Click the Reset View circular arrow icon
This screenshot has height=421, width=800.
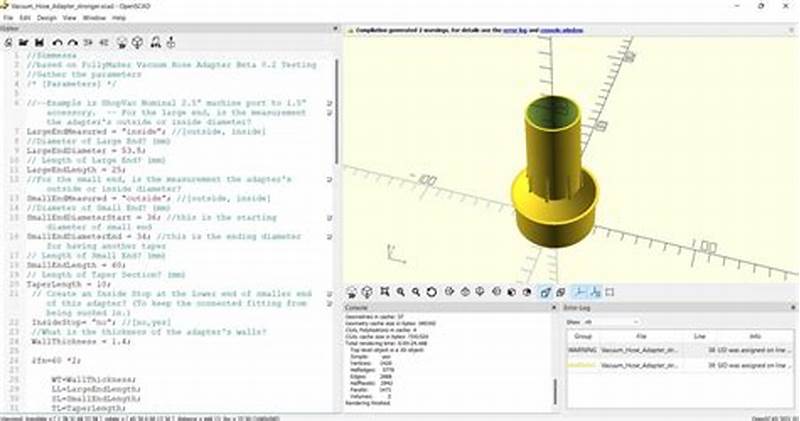tap(432, 292)
